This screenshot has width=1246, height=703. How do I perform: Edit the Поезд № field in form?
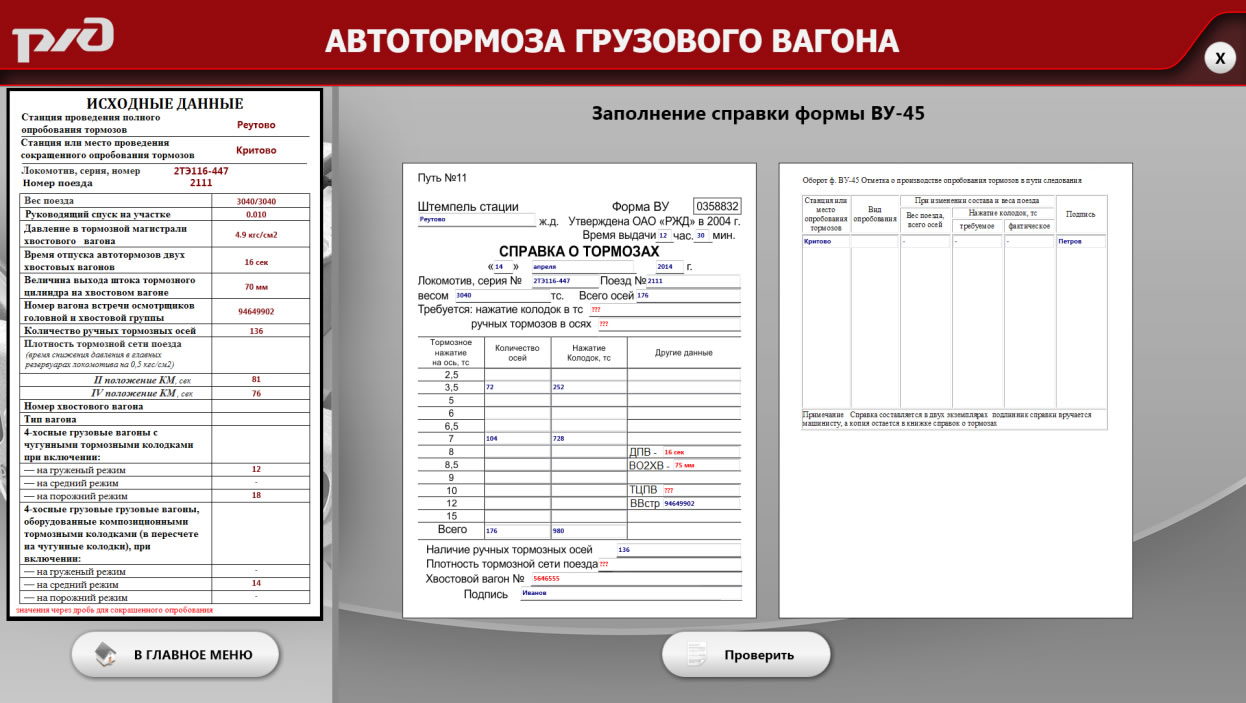[693, 281]
